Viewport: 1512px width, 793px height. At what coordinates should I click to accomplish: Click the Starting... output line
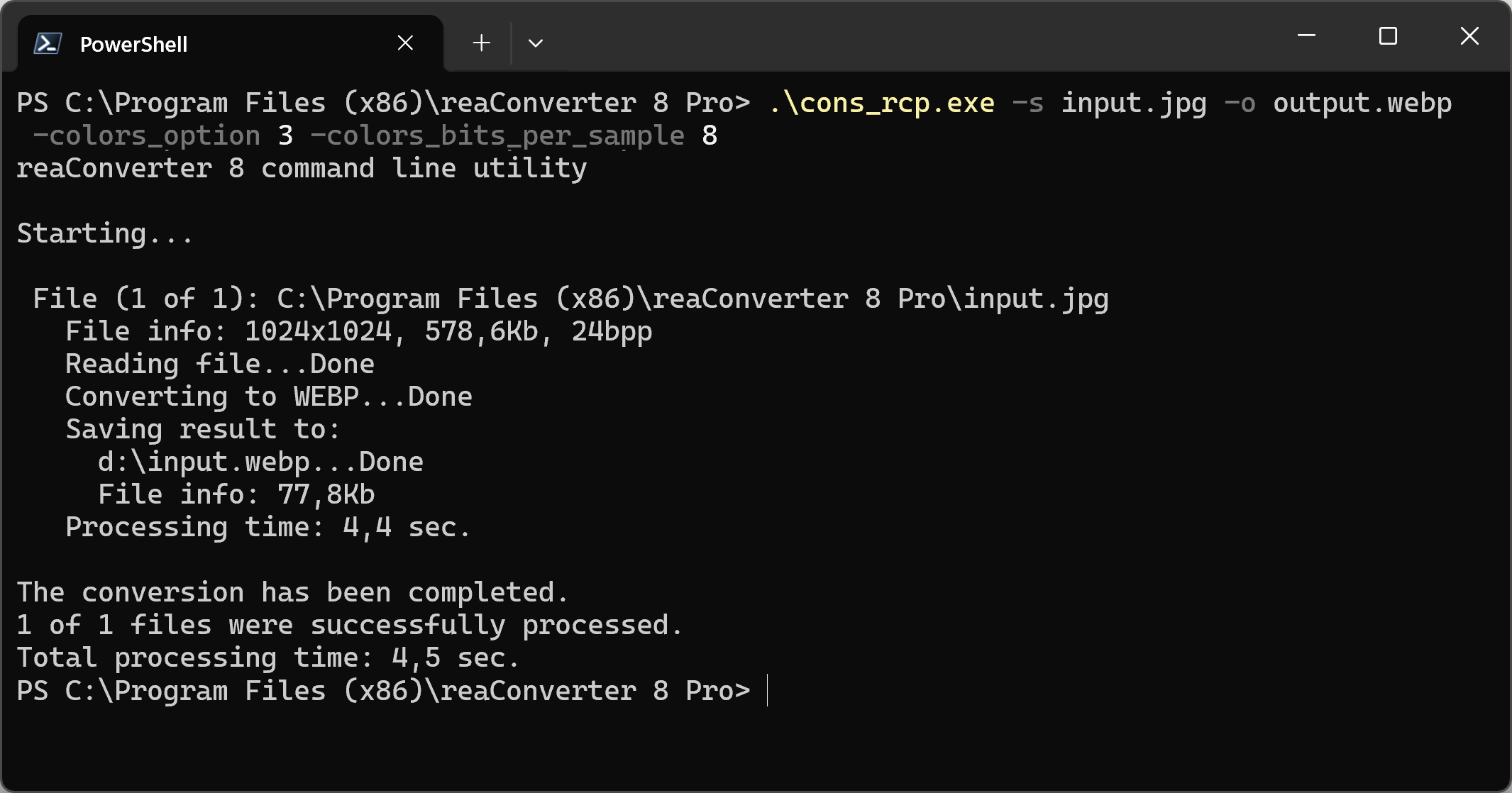pos(104,234)
